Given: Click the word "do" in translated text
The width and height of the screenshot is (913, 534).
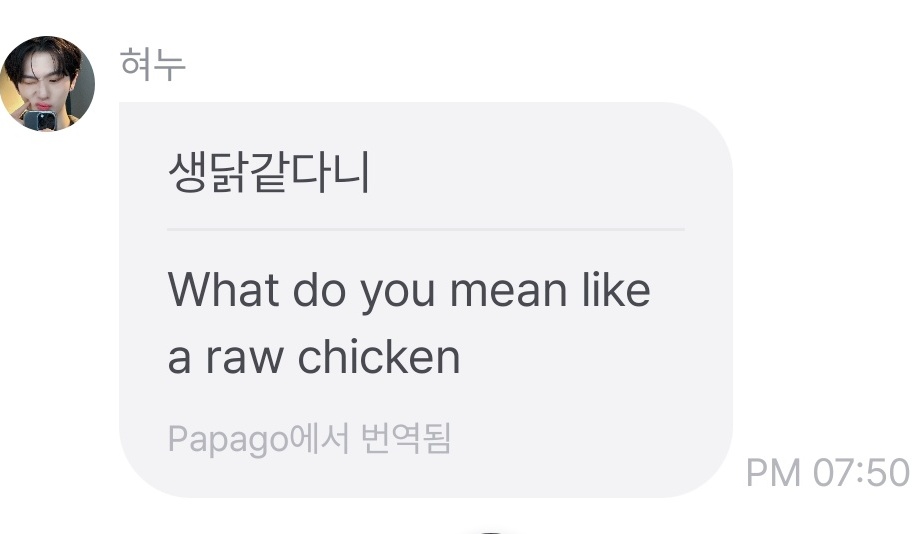Looking at the screenshot, I should pyautogui.click(x=319, y=289).
